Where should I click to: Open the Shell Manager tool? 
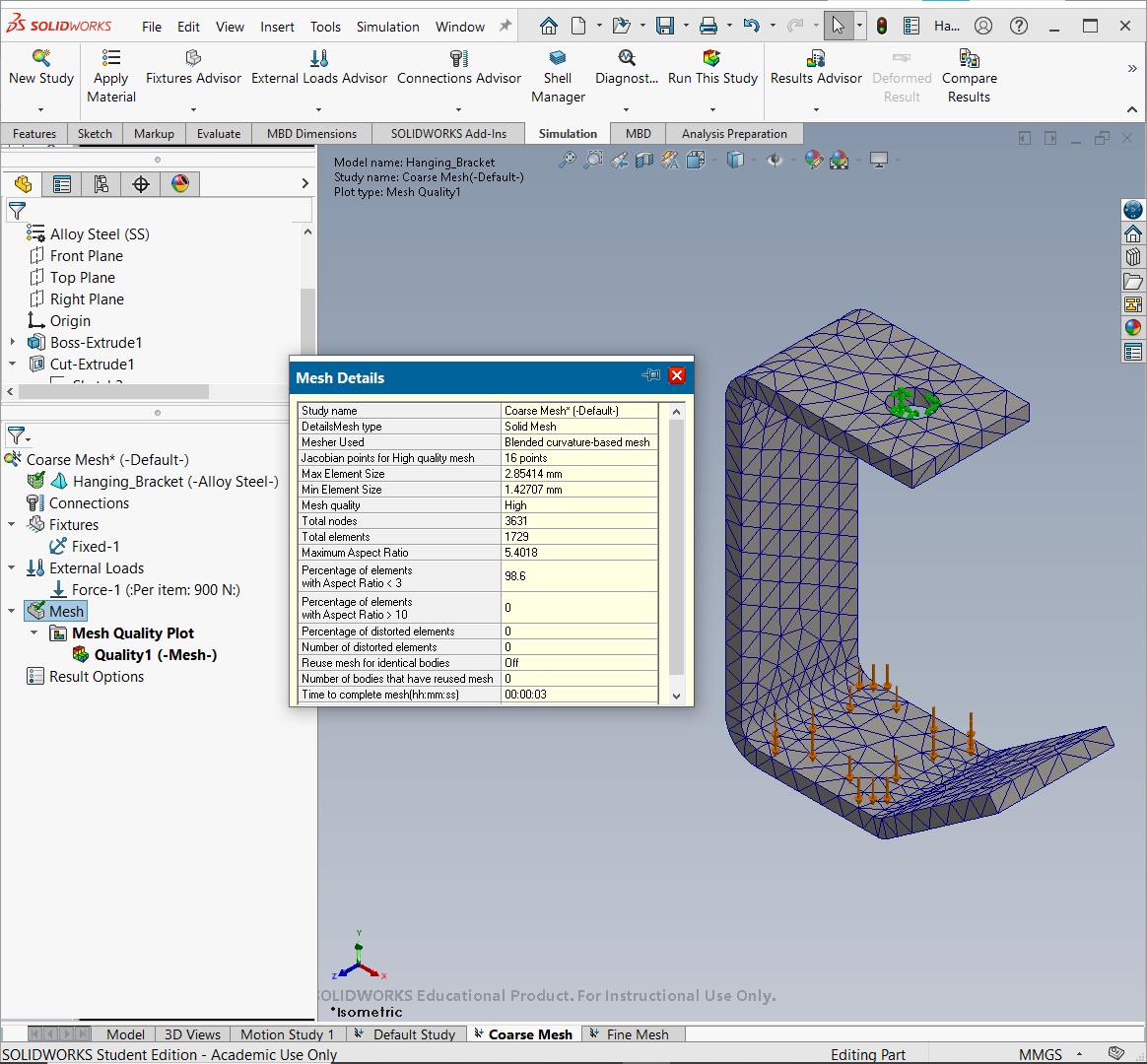click(x=558, y=78)
